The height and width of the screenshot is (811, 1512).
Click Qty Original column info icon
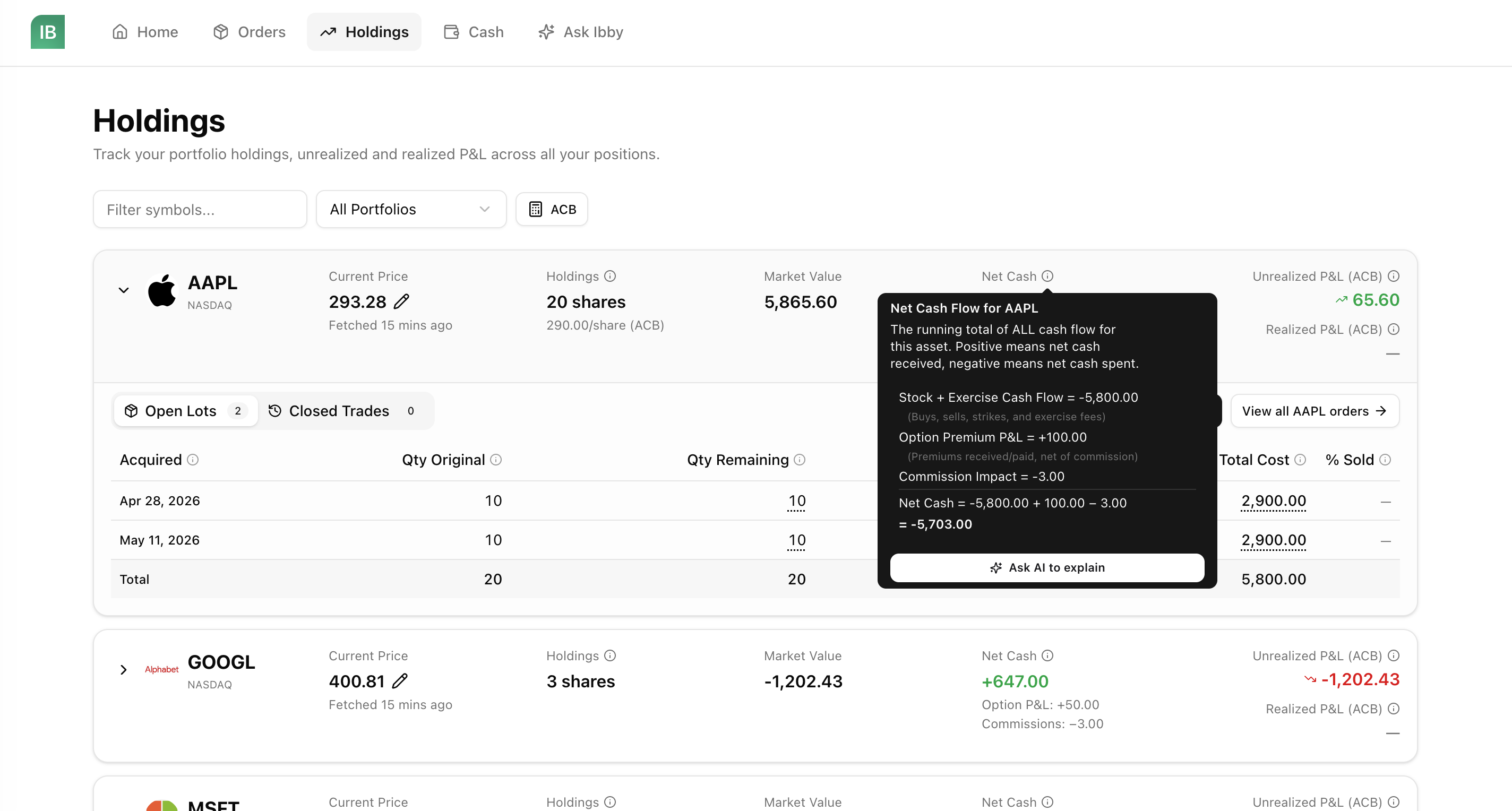pos(496,460)
